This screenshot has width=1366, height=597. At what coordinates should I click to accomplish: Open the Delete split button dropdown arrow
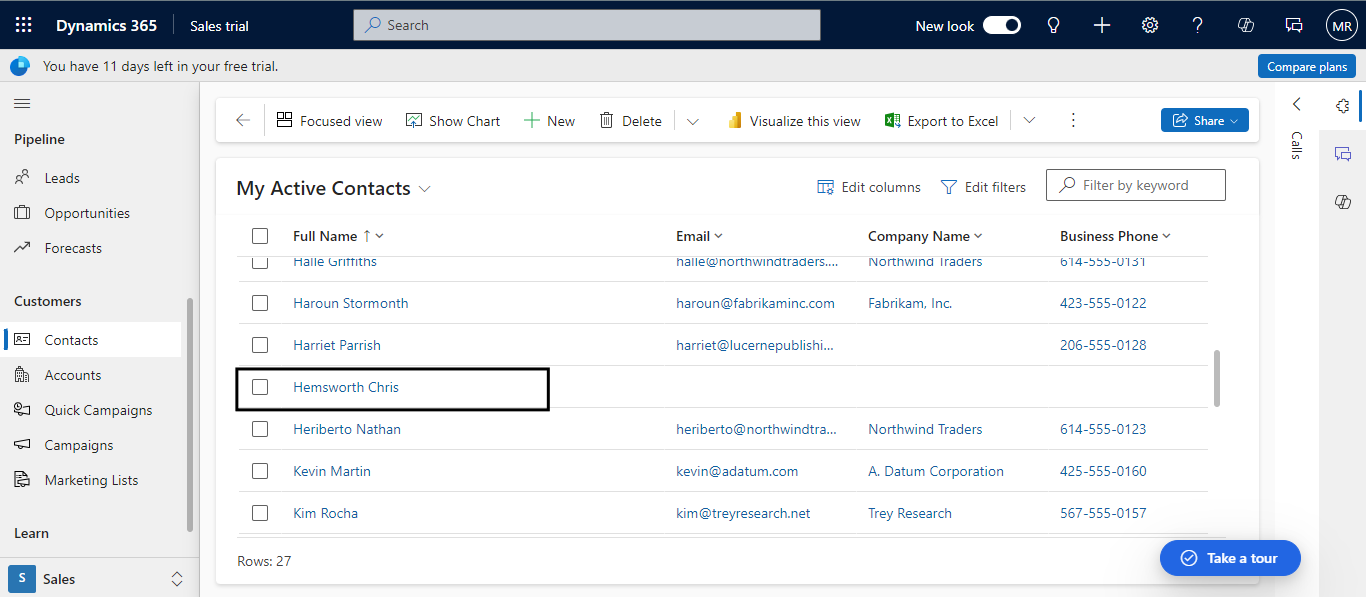(693, 121)
